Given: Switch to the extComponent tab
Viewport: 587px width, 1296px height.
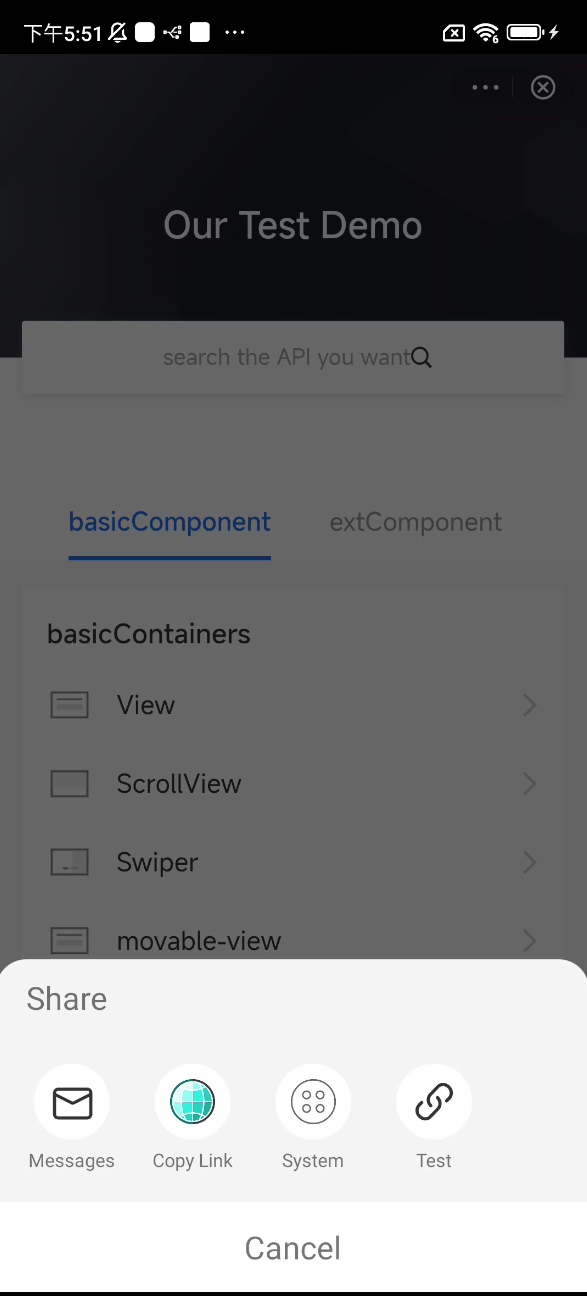Looking at the screenshot, I should point(415,521).
